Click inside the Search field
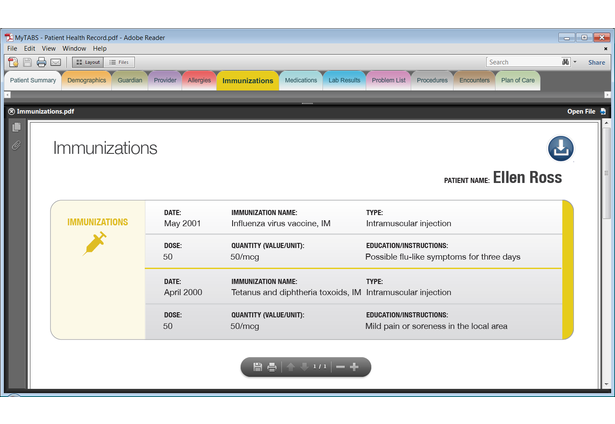615x424 pixels. (524, 62)
